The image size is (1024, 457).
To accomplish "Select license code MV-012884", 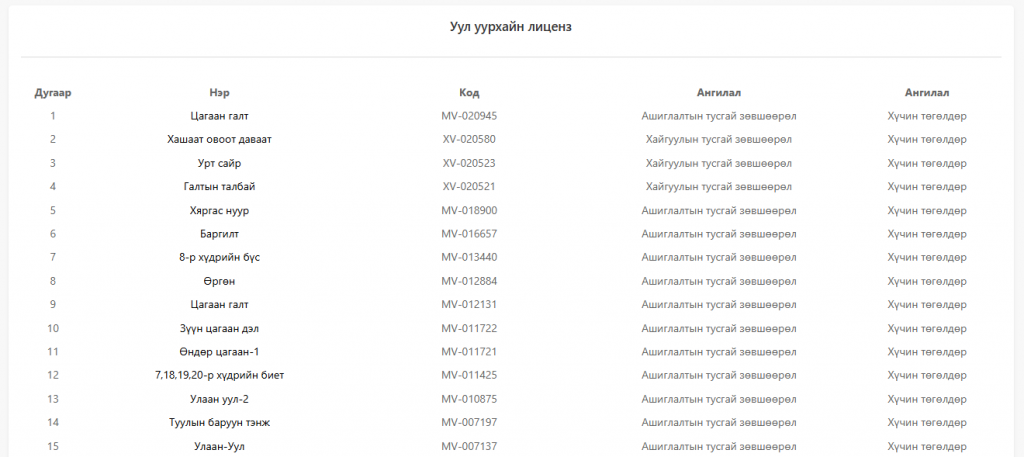I will [x=469, y=281].
